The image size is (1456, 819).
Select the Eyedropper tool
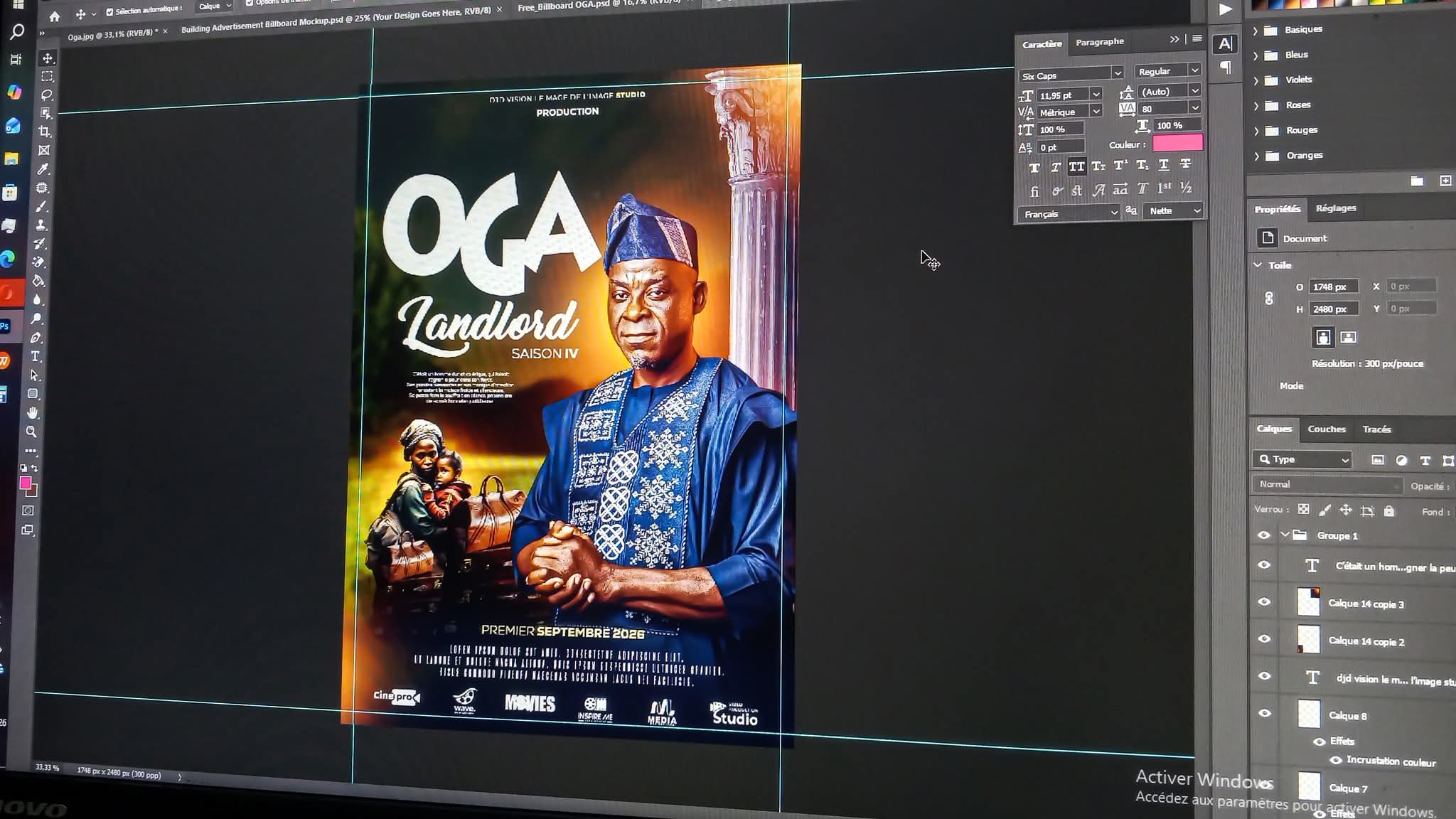pyautogui.click(x=43, y=169)
